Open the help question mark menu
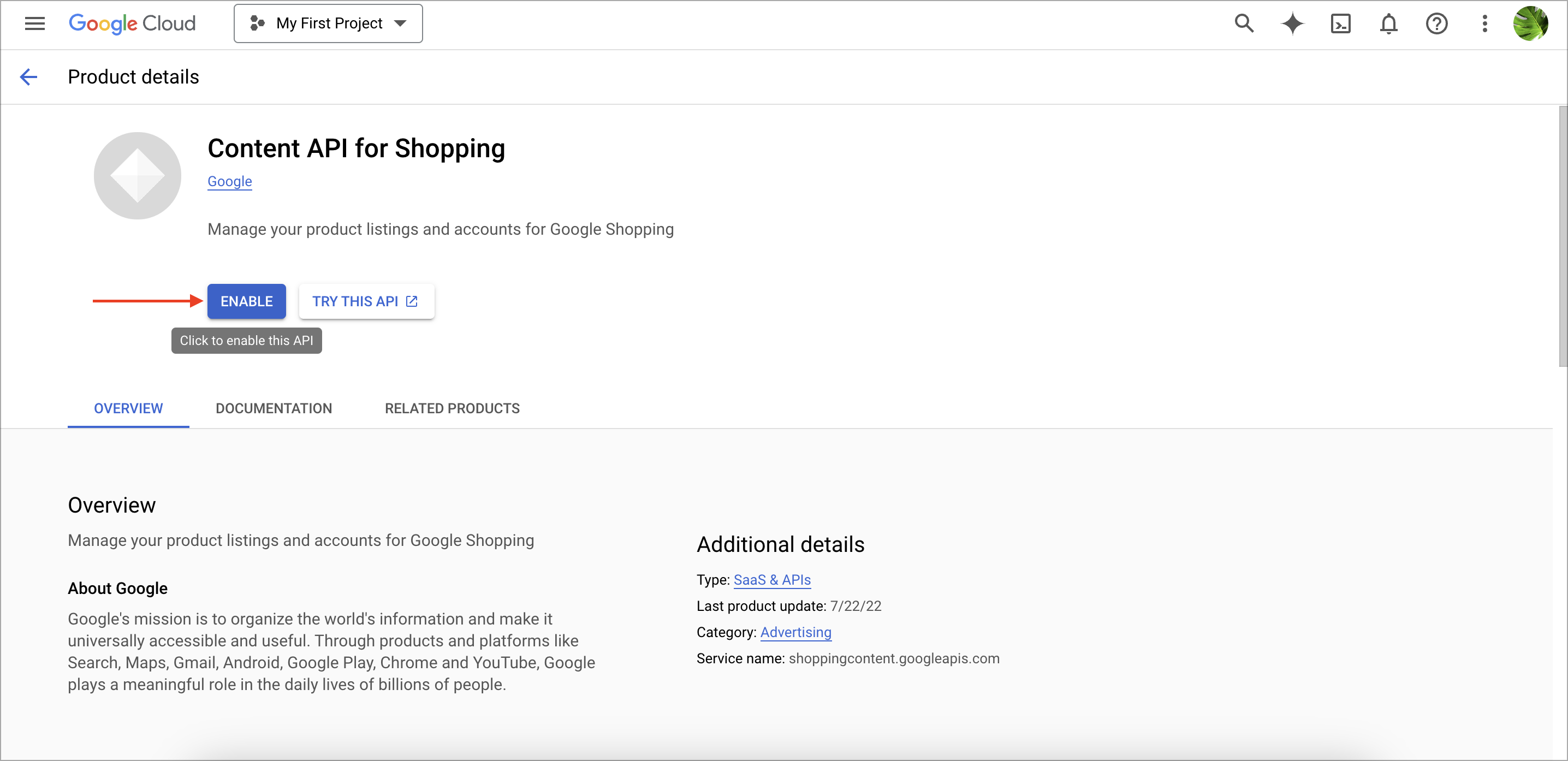1568x761 pixels. pyautogui.click(x=1436, y=23)
